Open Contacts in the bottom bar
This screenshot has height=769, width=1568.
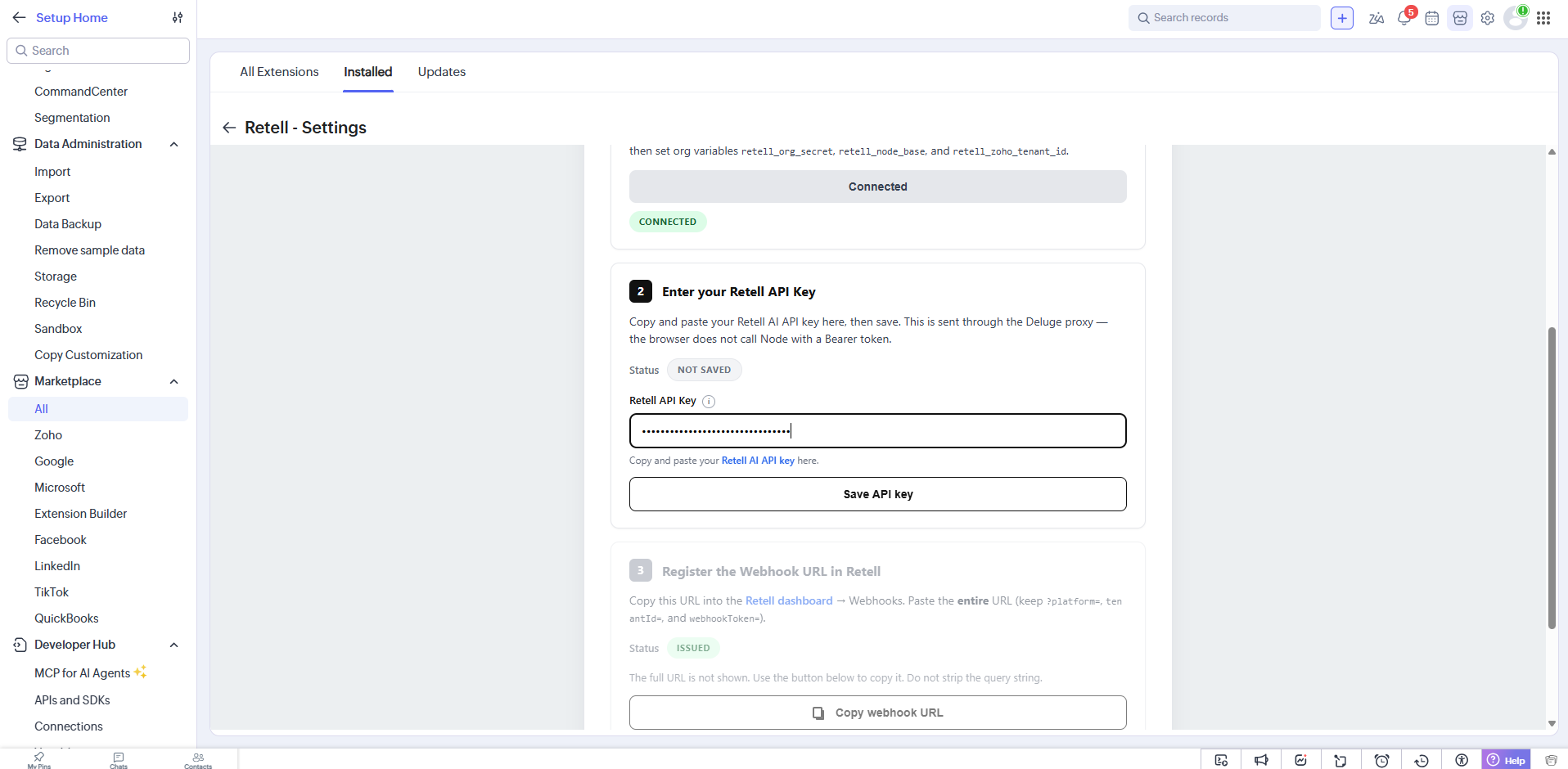click(198, 760)
